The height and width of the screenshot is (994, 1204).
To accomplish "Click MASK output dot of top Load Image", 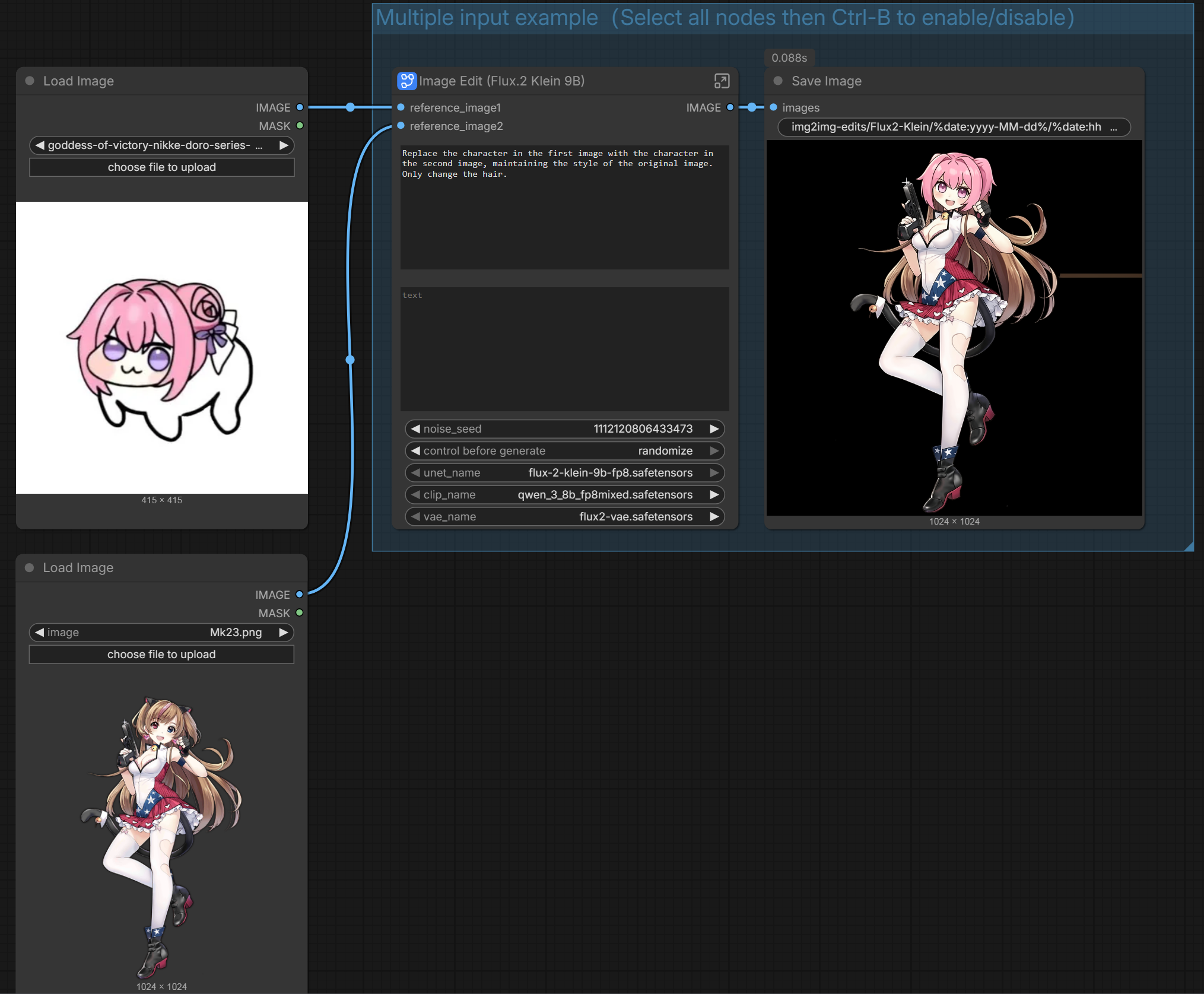I will [x=300, y=126].
